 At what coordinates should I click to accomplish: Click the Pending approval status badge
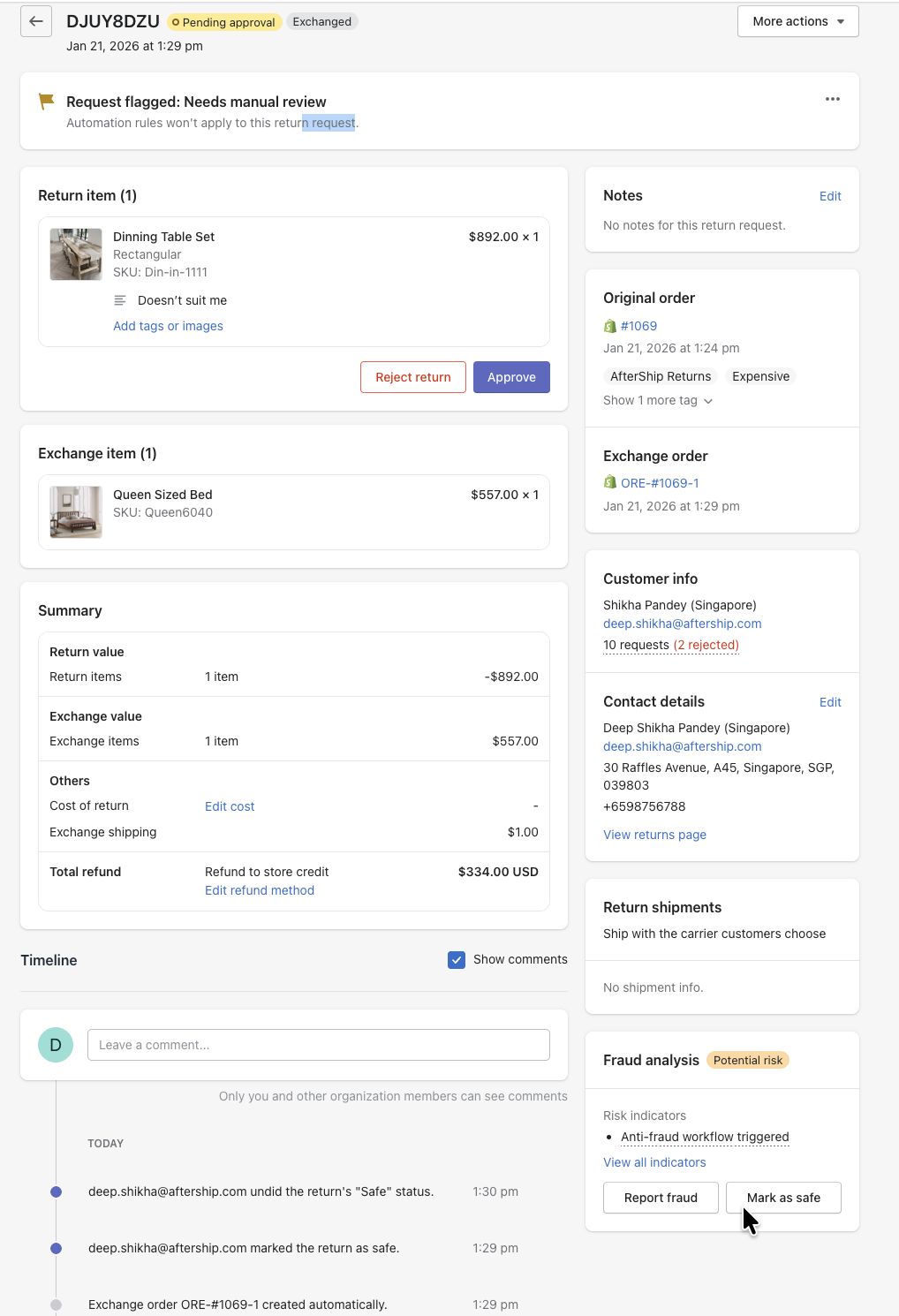click(x=224, y=22)
